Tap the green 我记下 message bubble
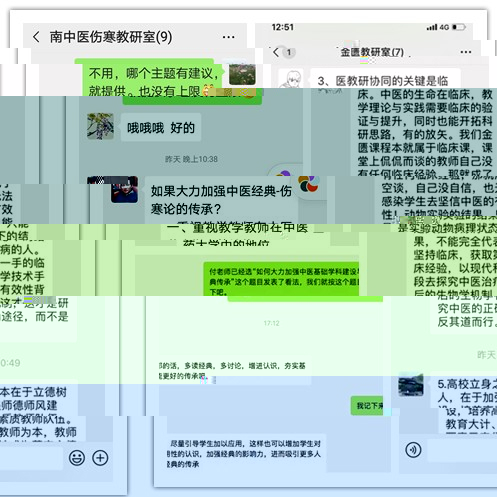This screenshot has height=497, width=497. pos(367,406)
